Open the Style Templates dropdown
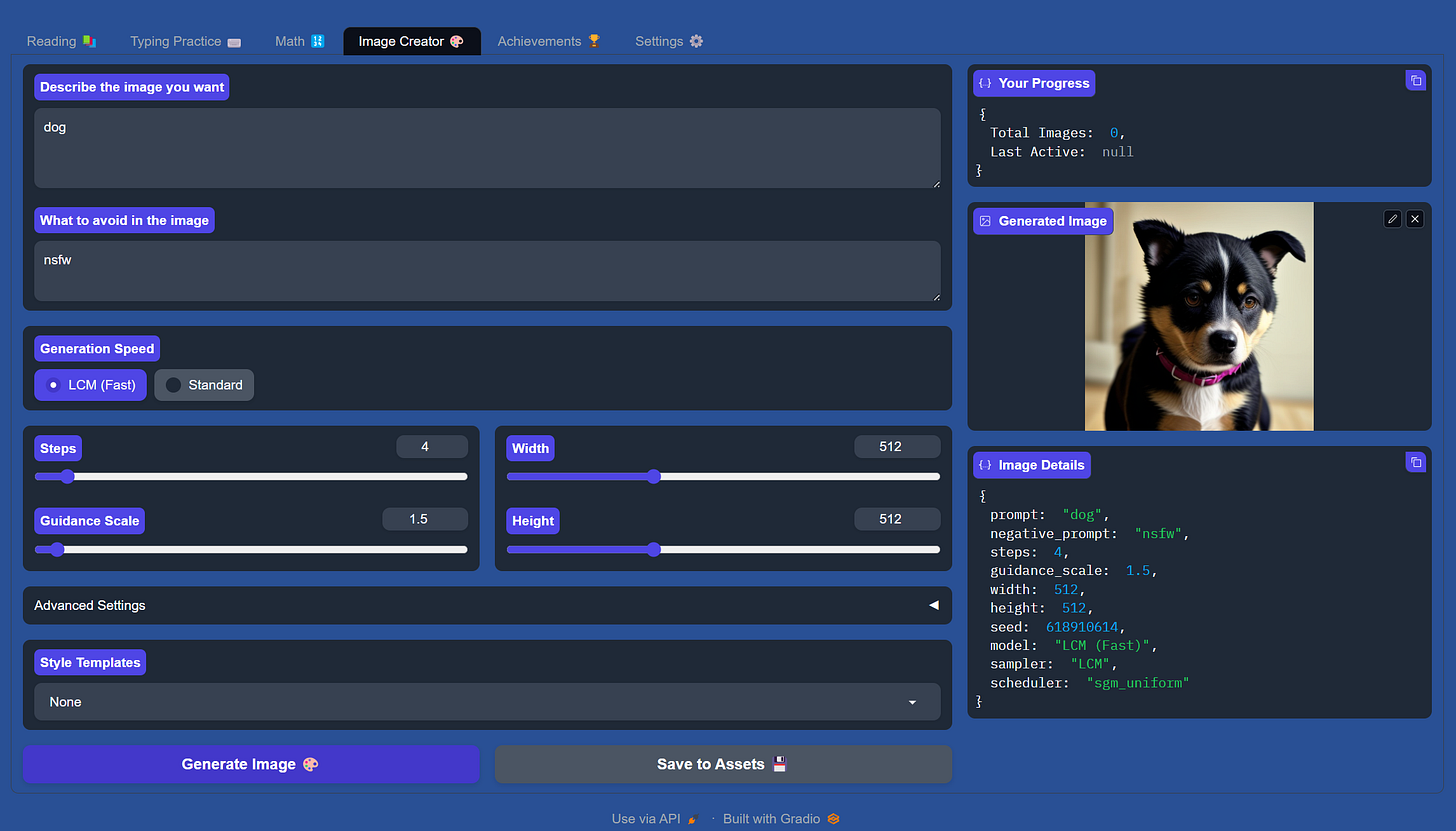 click(487, 702)
